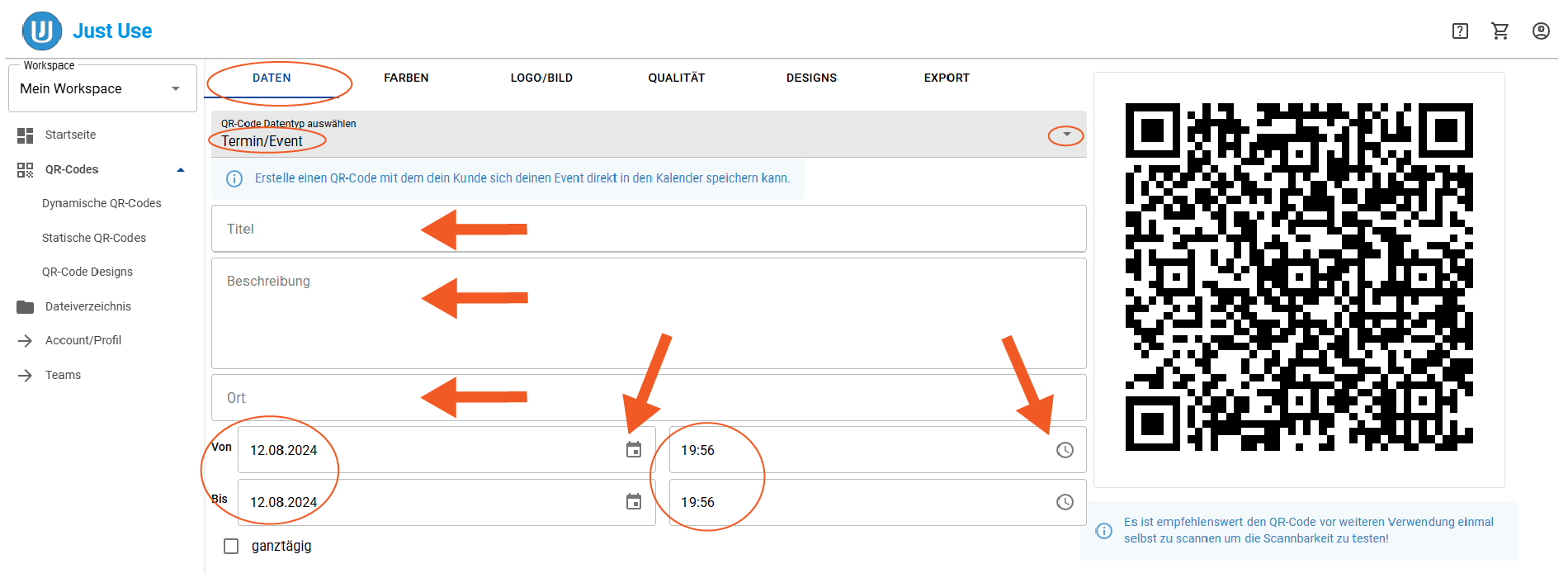Switch to the EXPORT tab
The height and width of the screenshot is (578, 1568).
click(x=947, y=78)
